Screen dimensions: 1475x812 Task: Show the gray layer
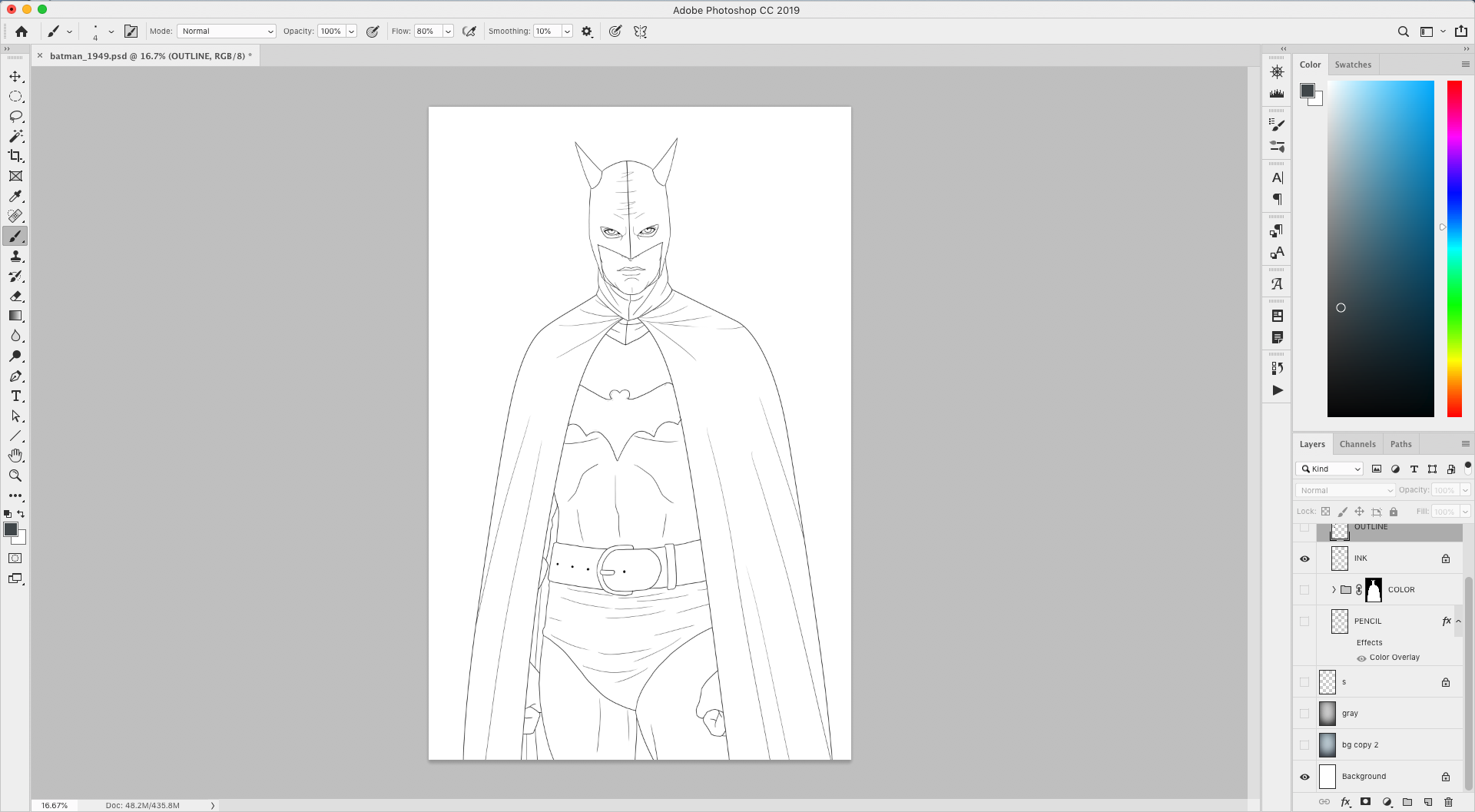[x=1304, y=714]
